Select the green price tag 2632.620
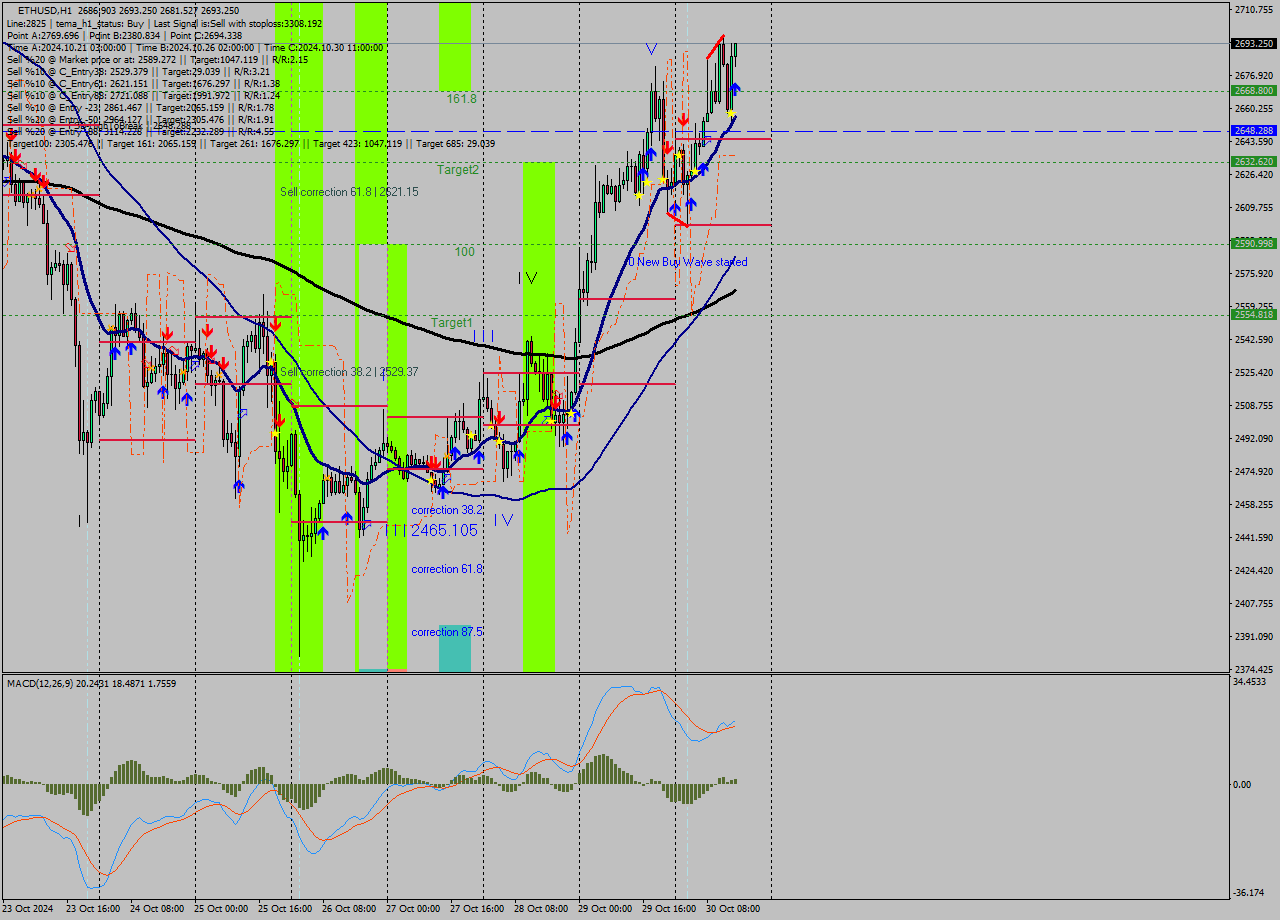Image resolution: width=1280 pixels, height=920 pixels. (1254, 162)
